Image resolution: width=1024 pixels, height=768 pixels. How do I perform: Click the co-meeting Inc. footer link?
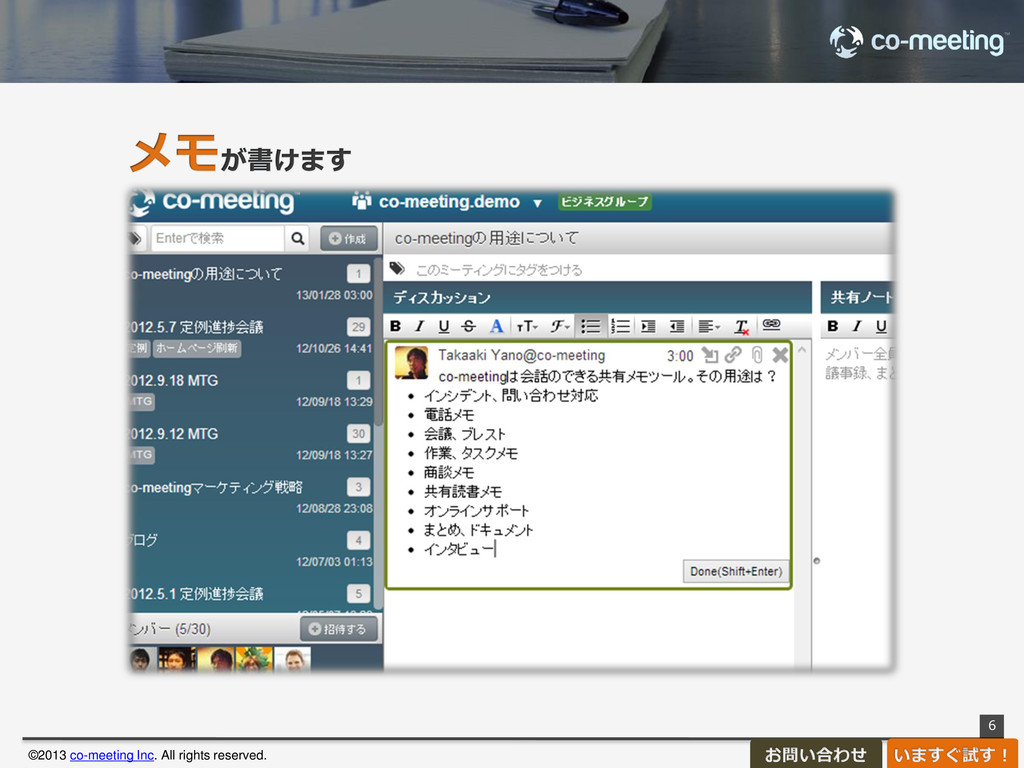coord(112,755)
